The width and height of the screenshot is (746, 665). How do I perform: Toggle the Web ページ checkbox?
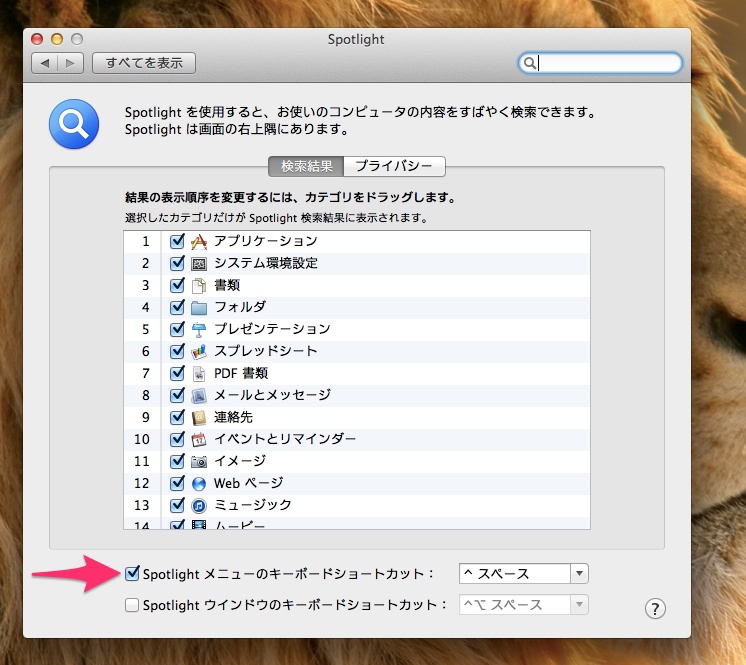point(177,483)
